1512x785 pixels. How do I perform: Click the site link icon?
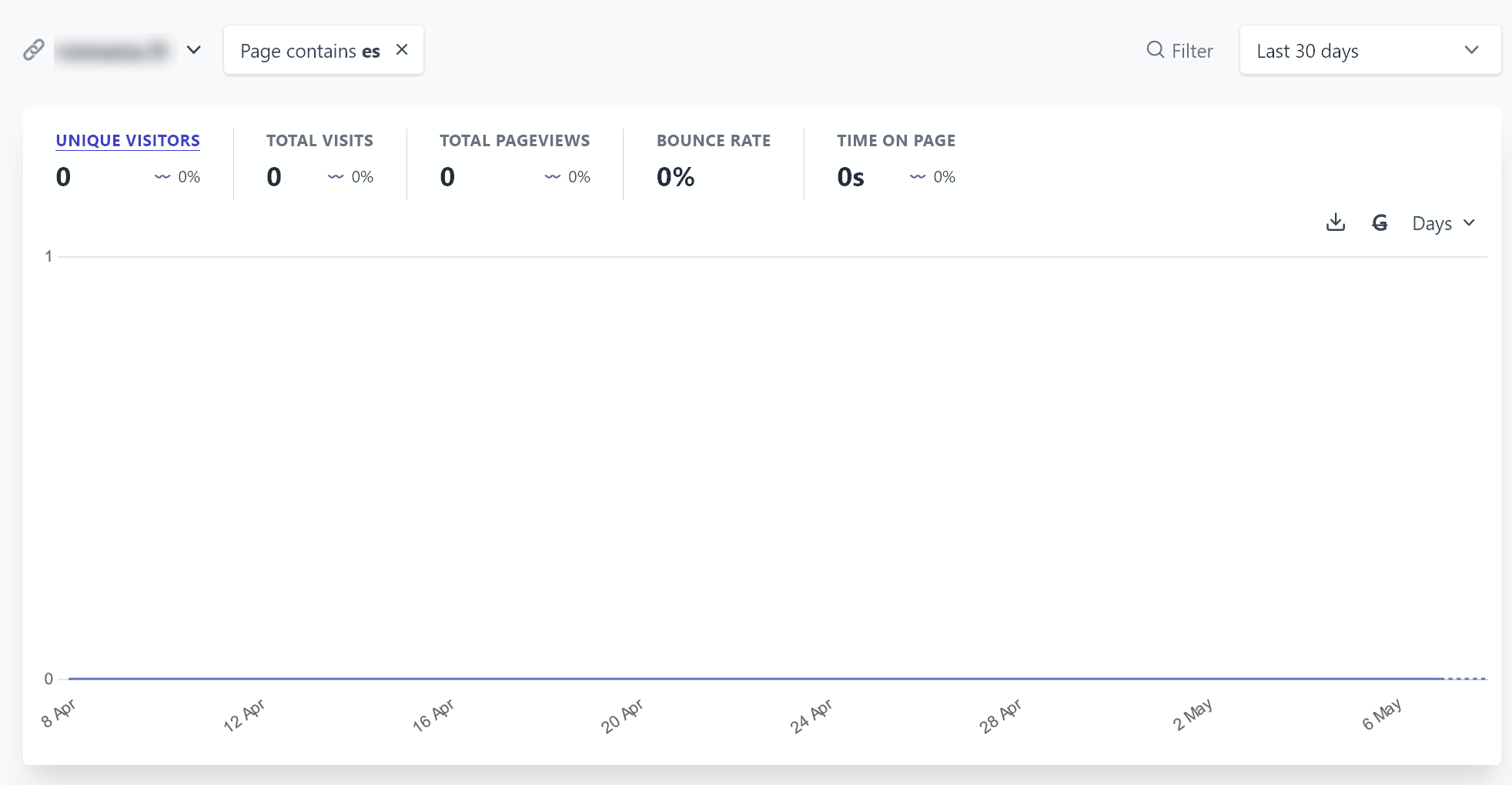[x=33, y=49]
